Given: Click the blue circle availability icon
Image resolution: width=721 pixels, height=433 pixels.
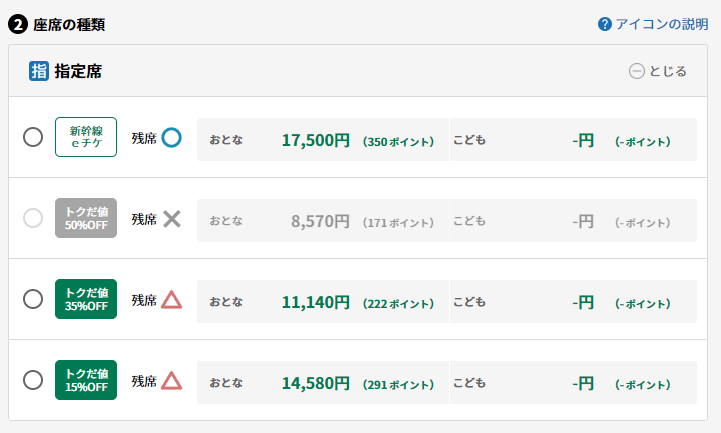Looking at the screenshot, I should tap(172, 137).
